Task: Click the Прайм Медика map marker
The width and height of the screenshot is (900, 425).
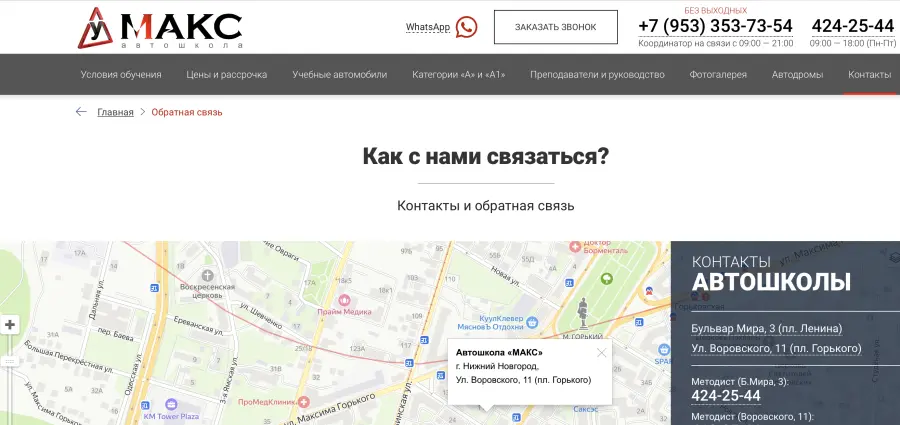Action: (345, 299)
